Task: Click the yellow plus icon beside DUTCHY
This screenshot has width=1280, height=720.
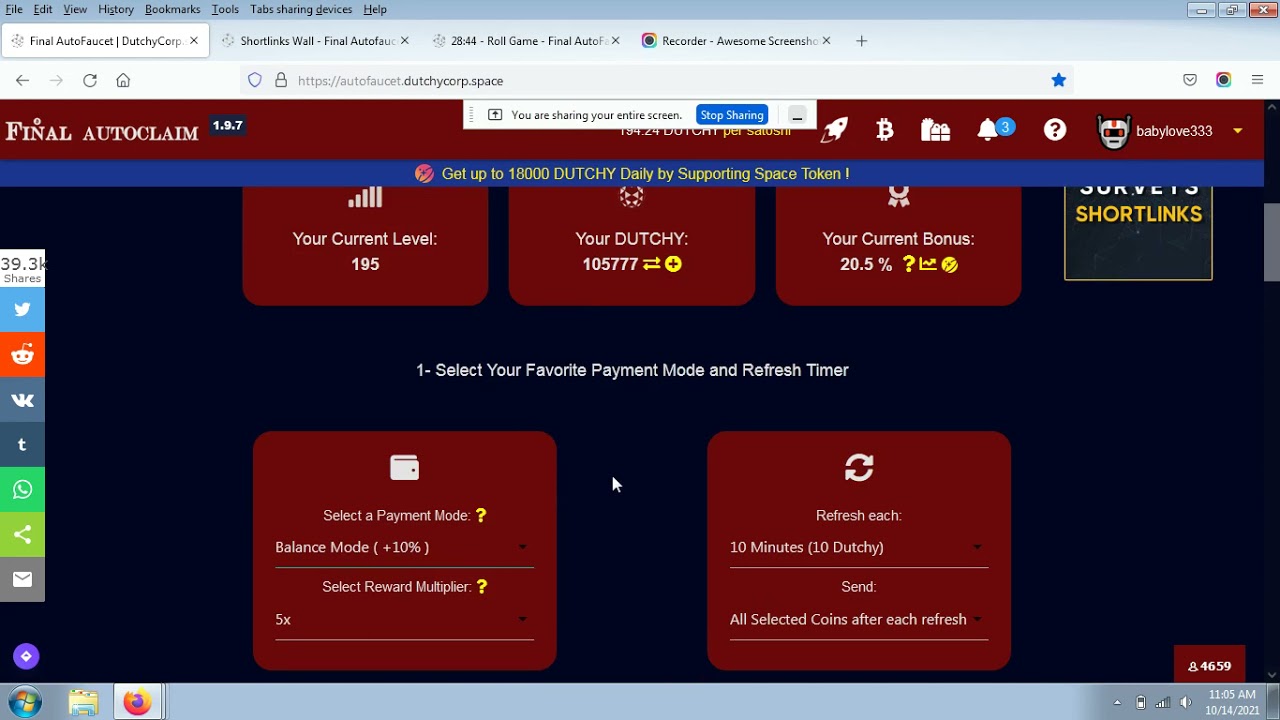Action: pos(673,264)
